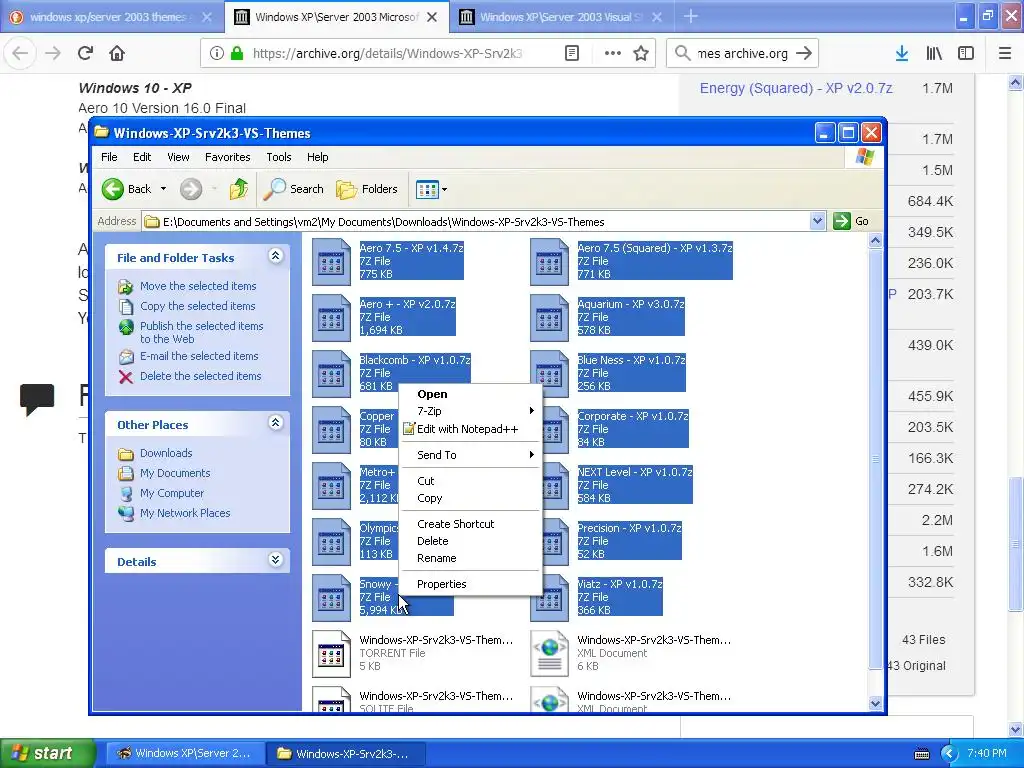Select the 6 KB XML Document icon
Screen dimensions: 1024x768
549,654
